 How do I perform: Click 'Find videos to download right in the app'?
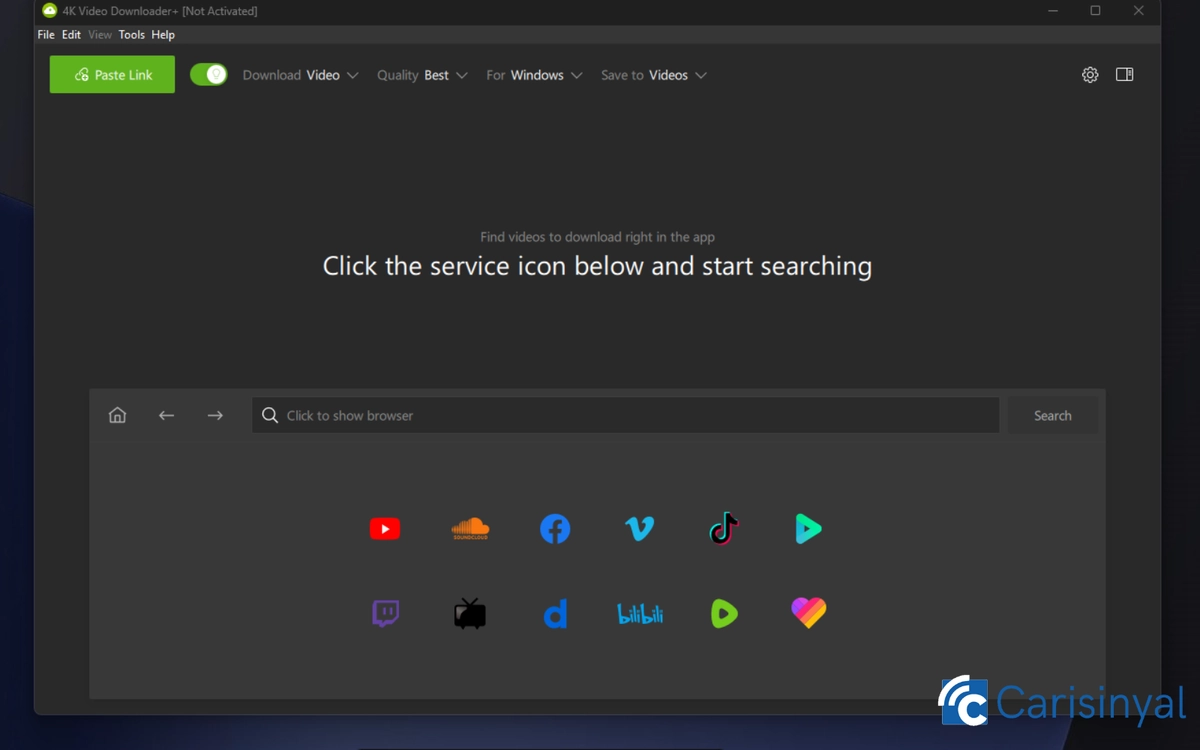click(x=597, y=237)
